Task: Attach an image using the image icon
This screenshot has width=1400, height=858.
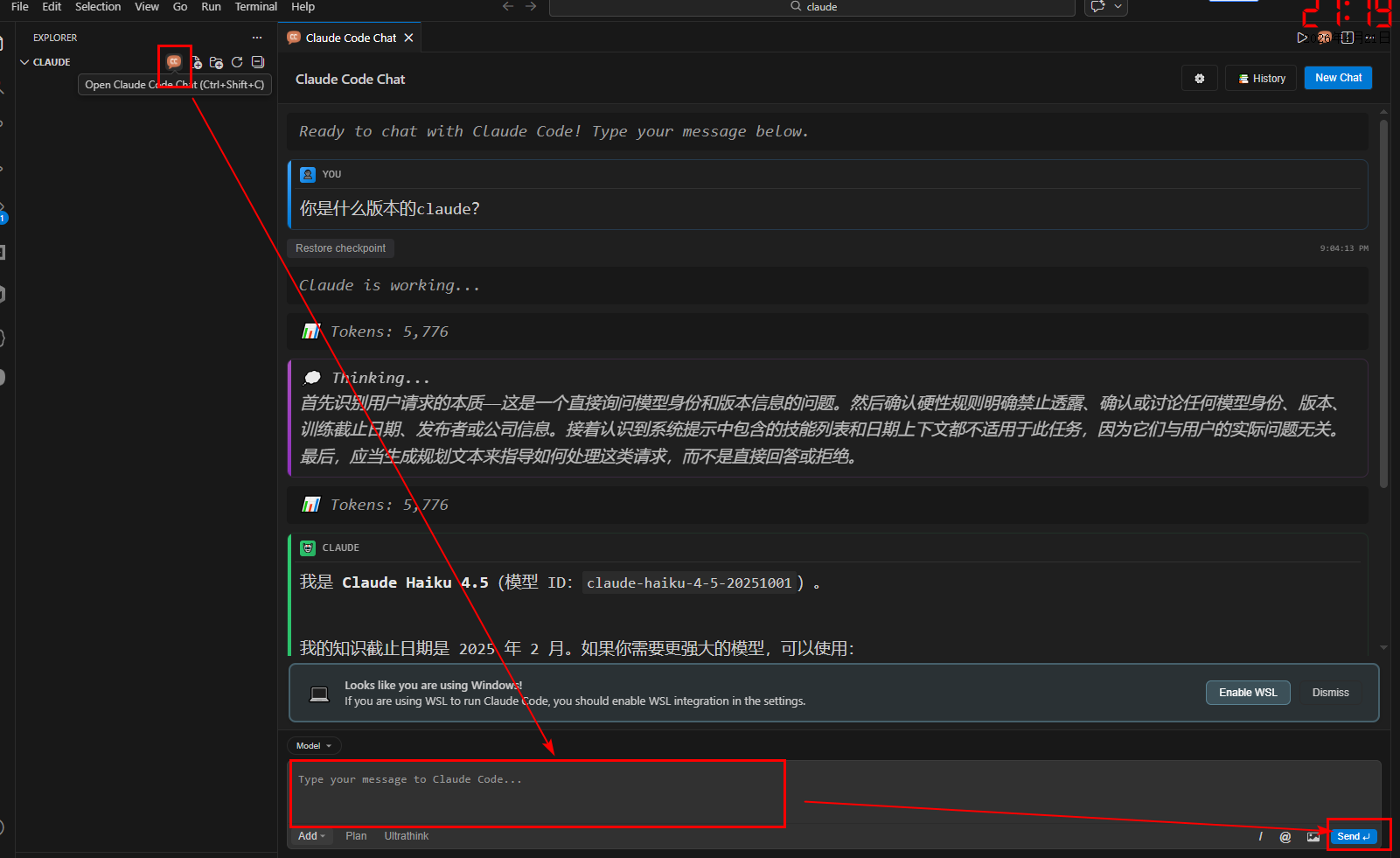Action: 1313,837
